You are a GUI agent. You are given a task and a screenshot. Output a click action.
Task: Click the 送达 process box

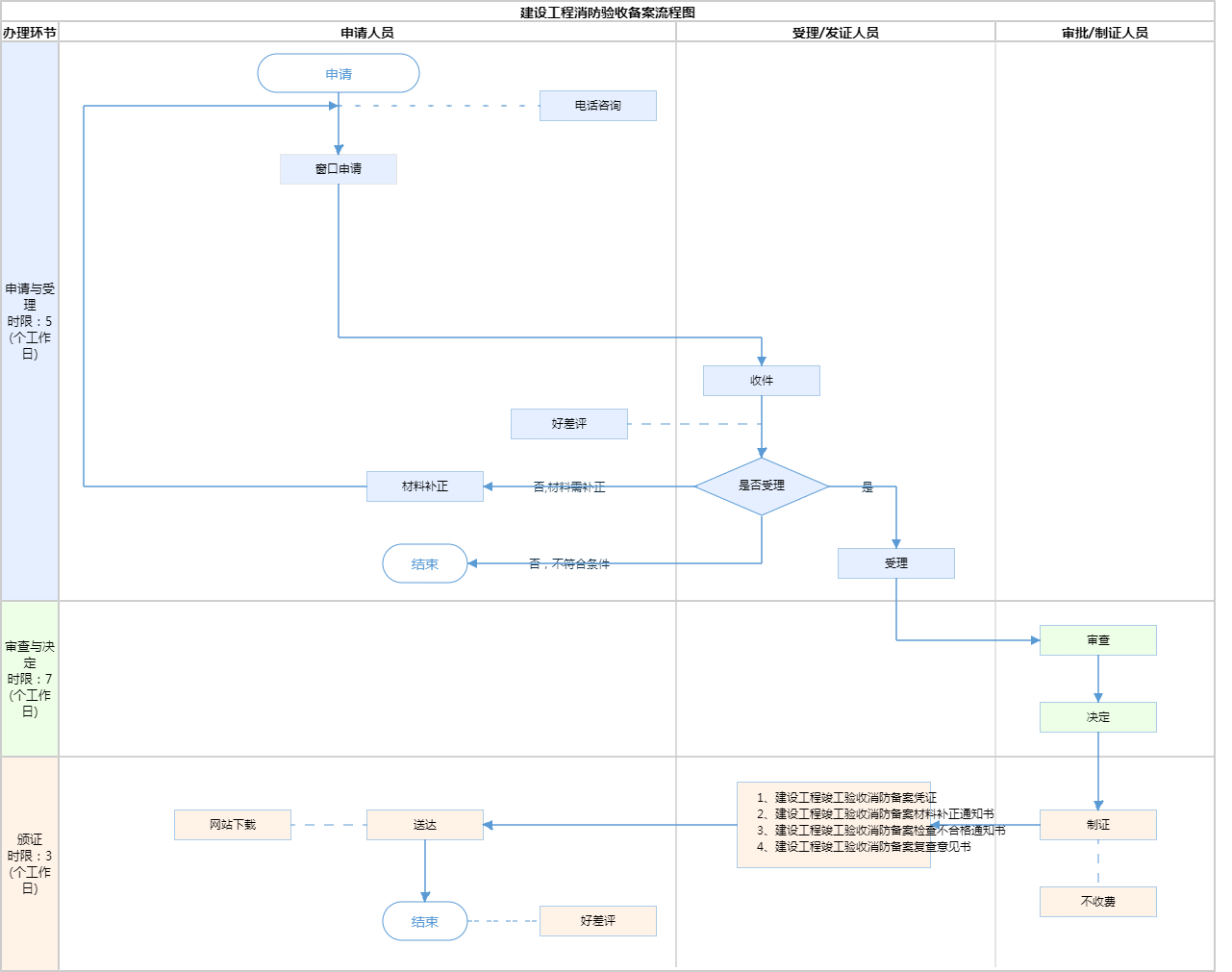coord(424,825)
